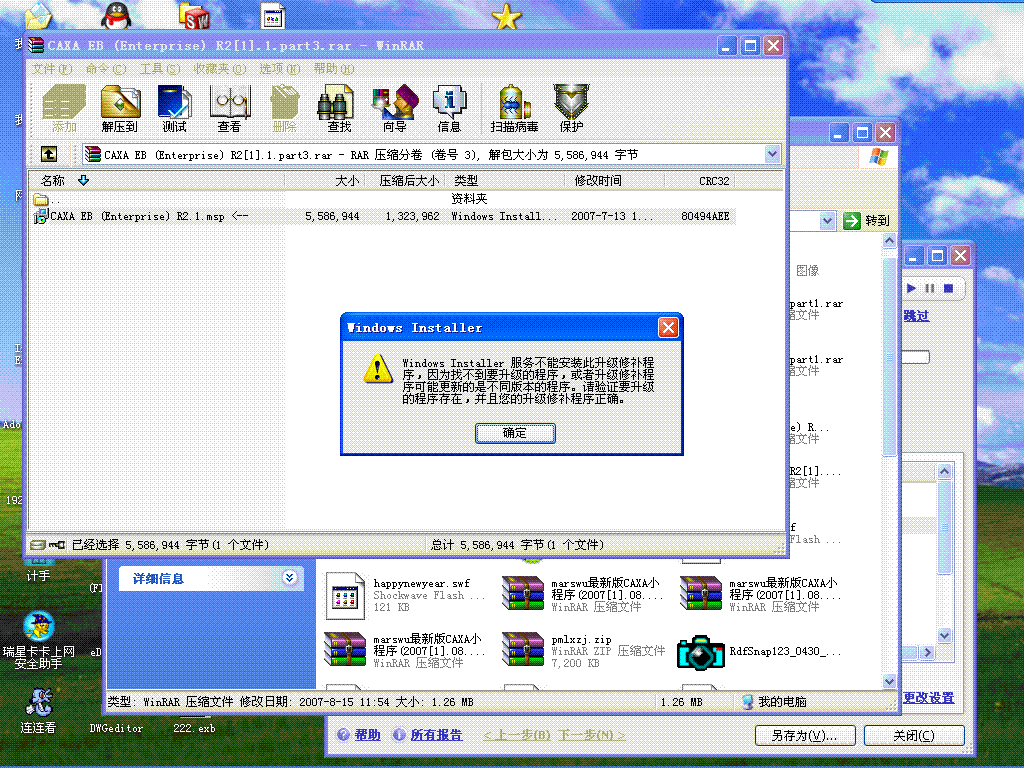1024x768 pixels.
Task: Open the QQ penguin desktop icon
Action: pyautogui.click(x=116, y=15)
